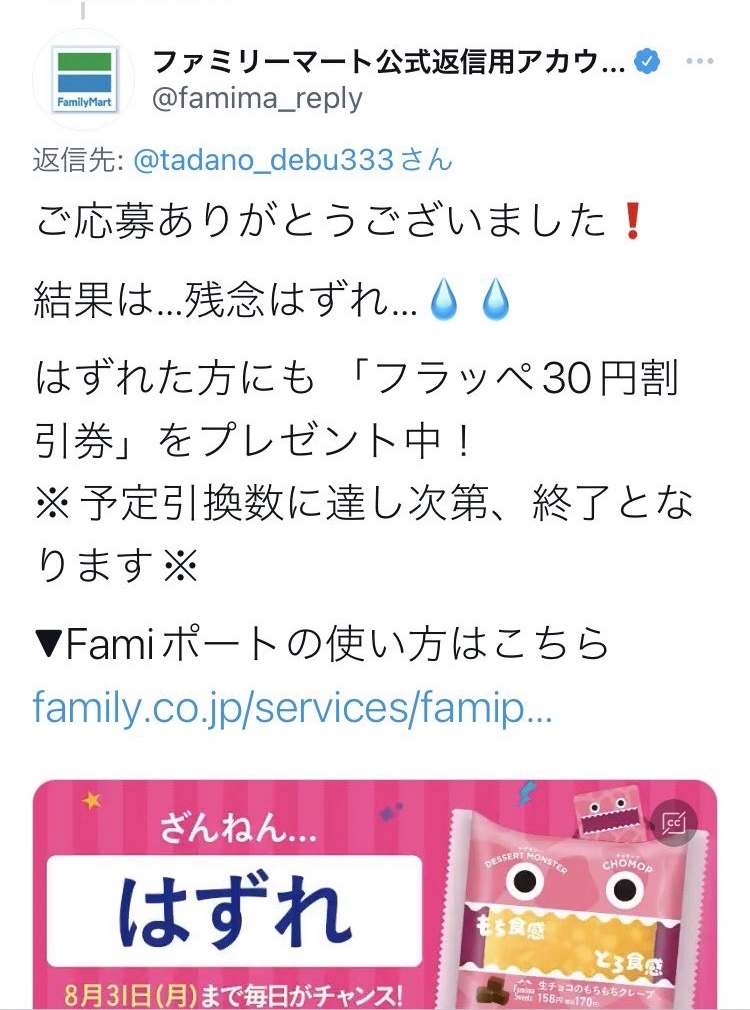Viewport: 750px width, 1010px height.
Task: Click the first water droplet emoji
Action: [444, 300]
